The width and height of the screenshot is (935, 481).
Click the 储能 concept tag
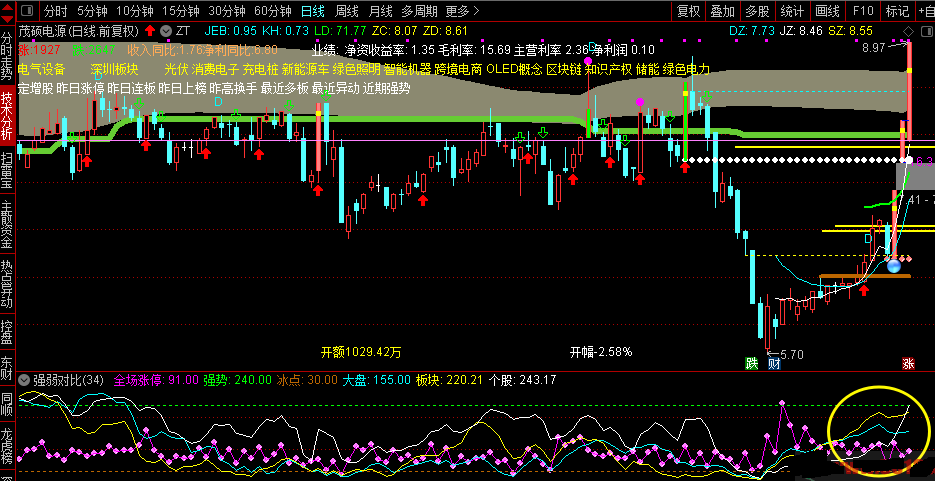coord(648,69)
